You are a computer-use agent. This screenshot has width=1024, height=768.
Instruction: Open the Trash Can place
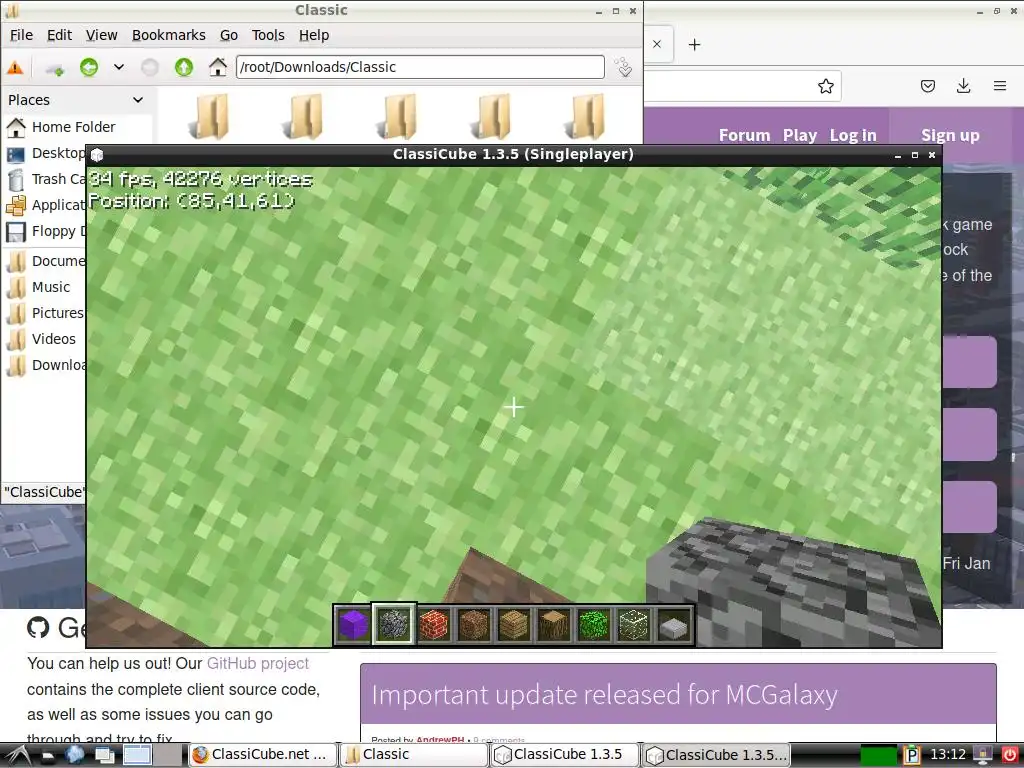coord(46,180)
